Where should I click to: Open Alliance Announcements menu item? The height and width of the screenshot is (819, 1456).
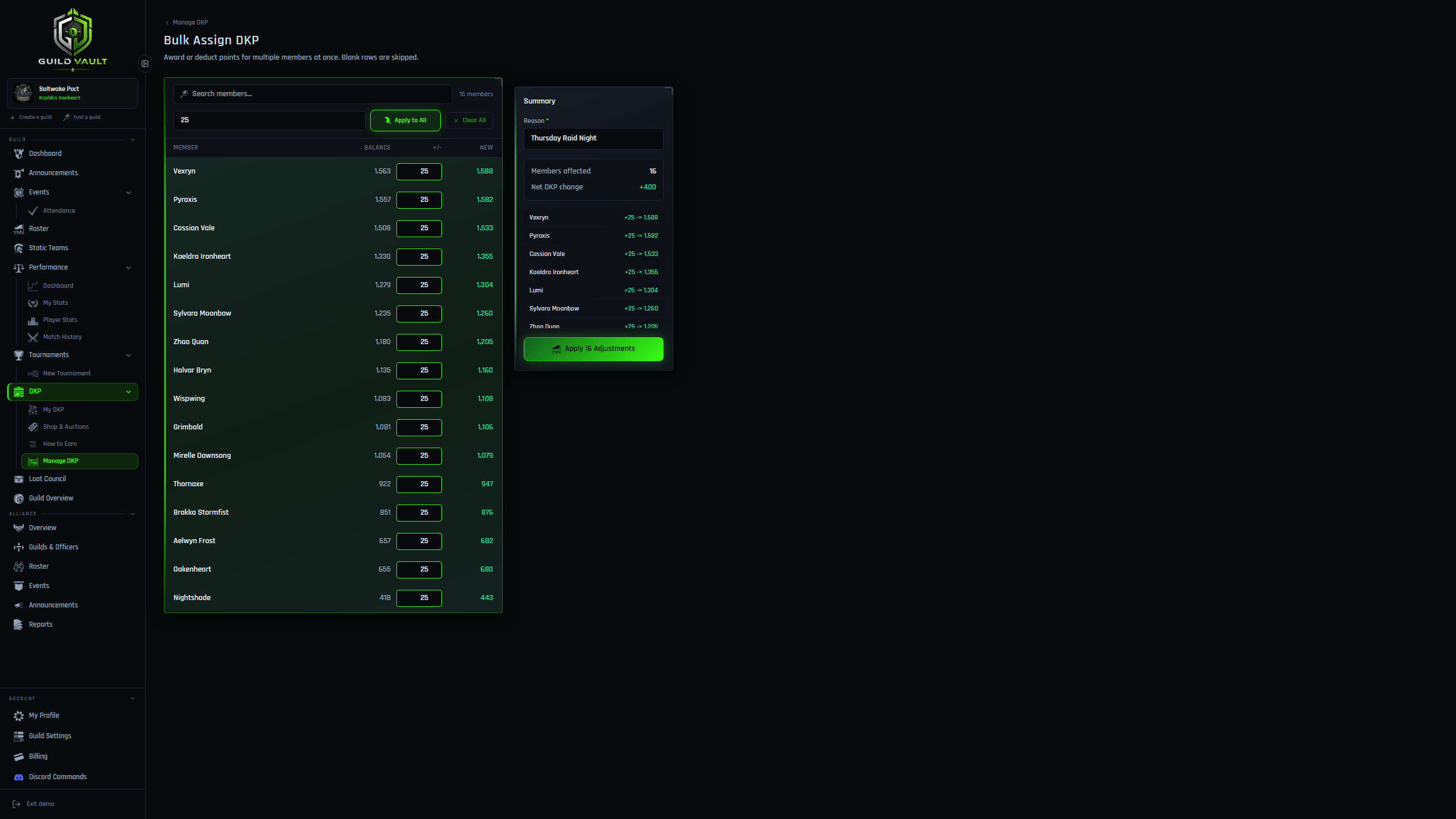73,605
